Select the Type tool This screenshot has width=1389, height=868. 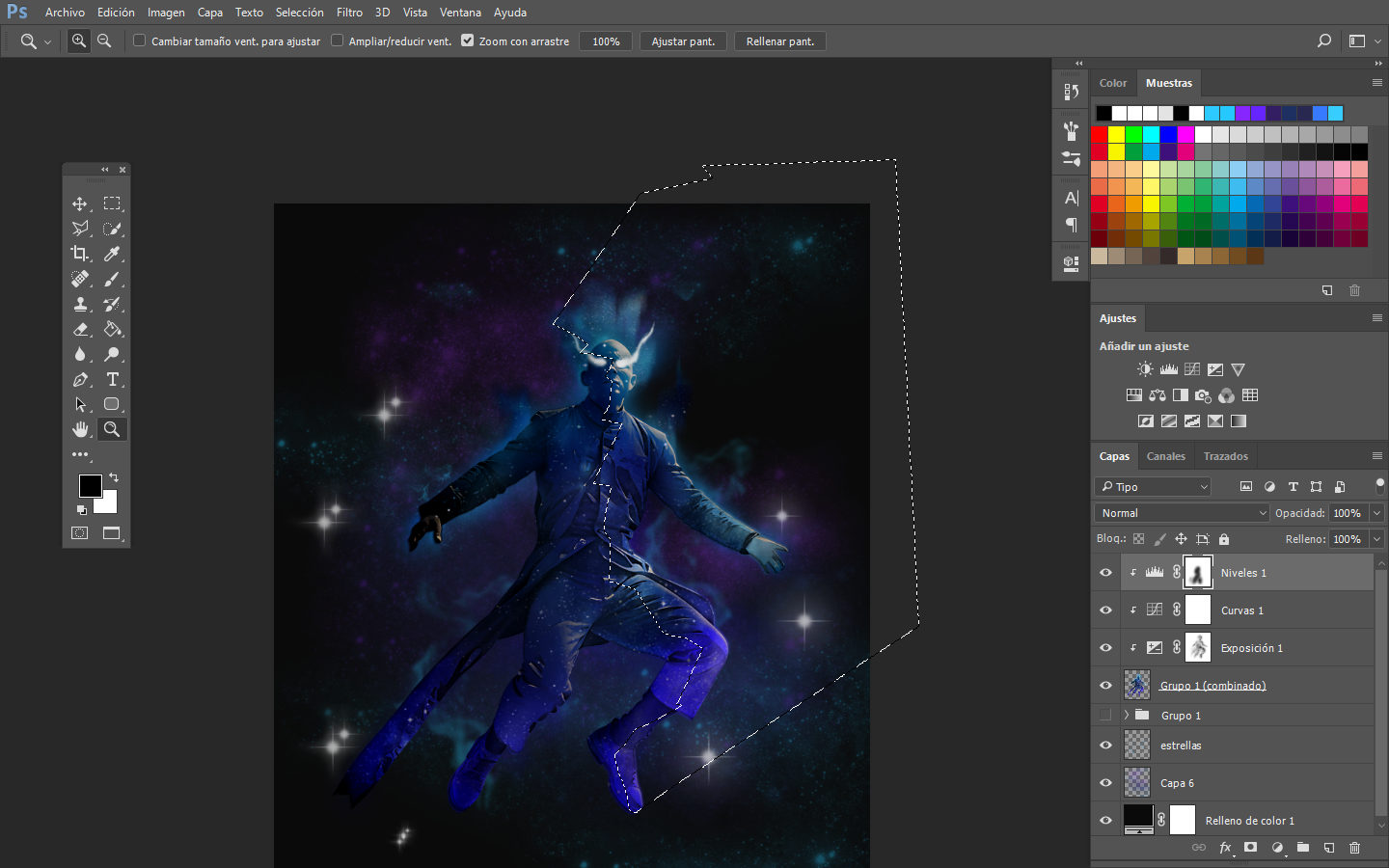coord(112,379)
